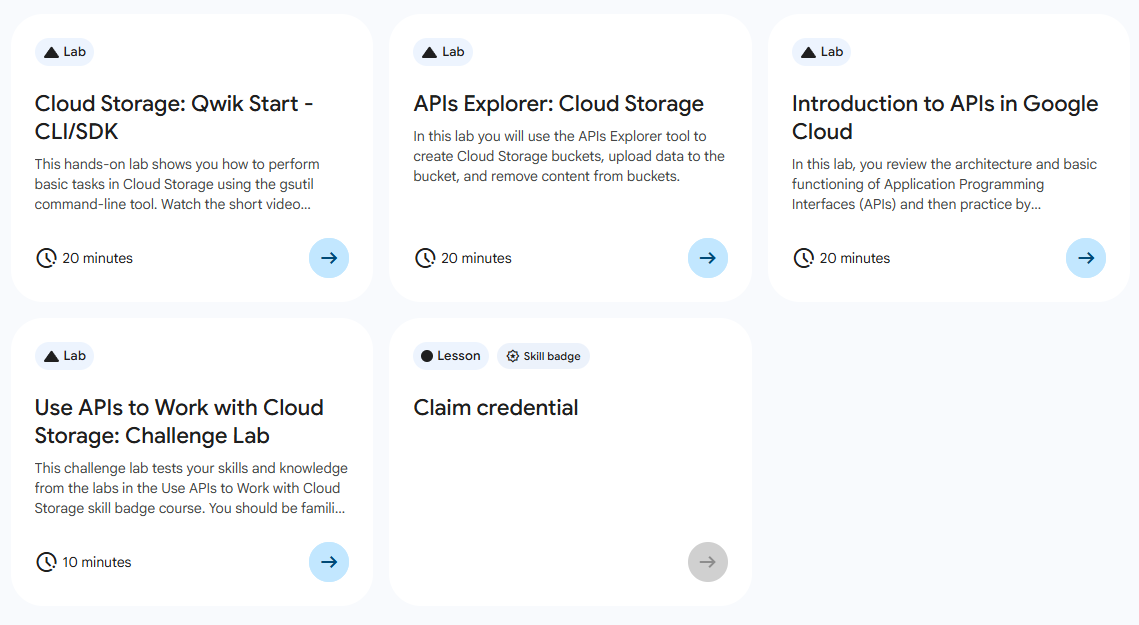
Task: Open the Cloud Storage Qwik Start lab arrow
Action: point(329,258)
